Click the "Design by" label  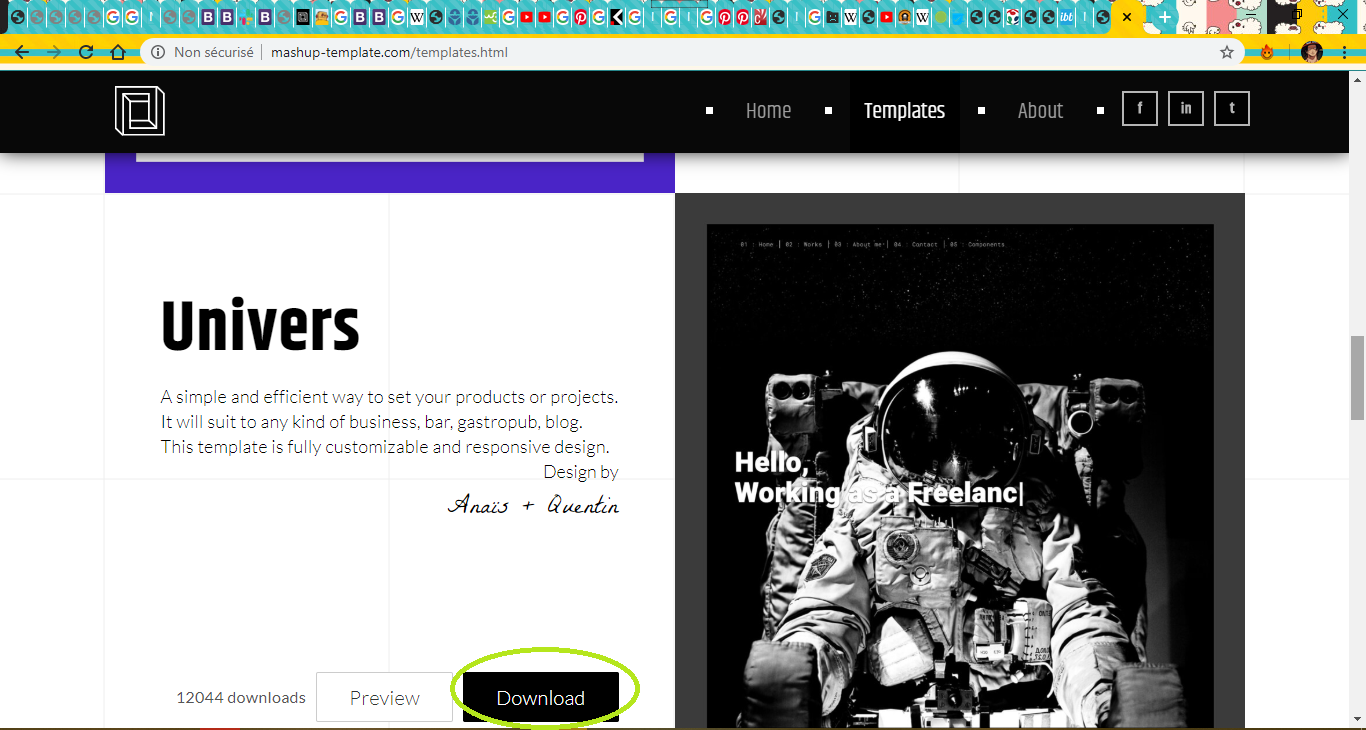[x=581, y=471]
